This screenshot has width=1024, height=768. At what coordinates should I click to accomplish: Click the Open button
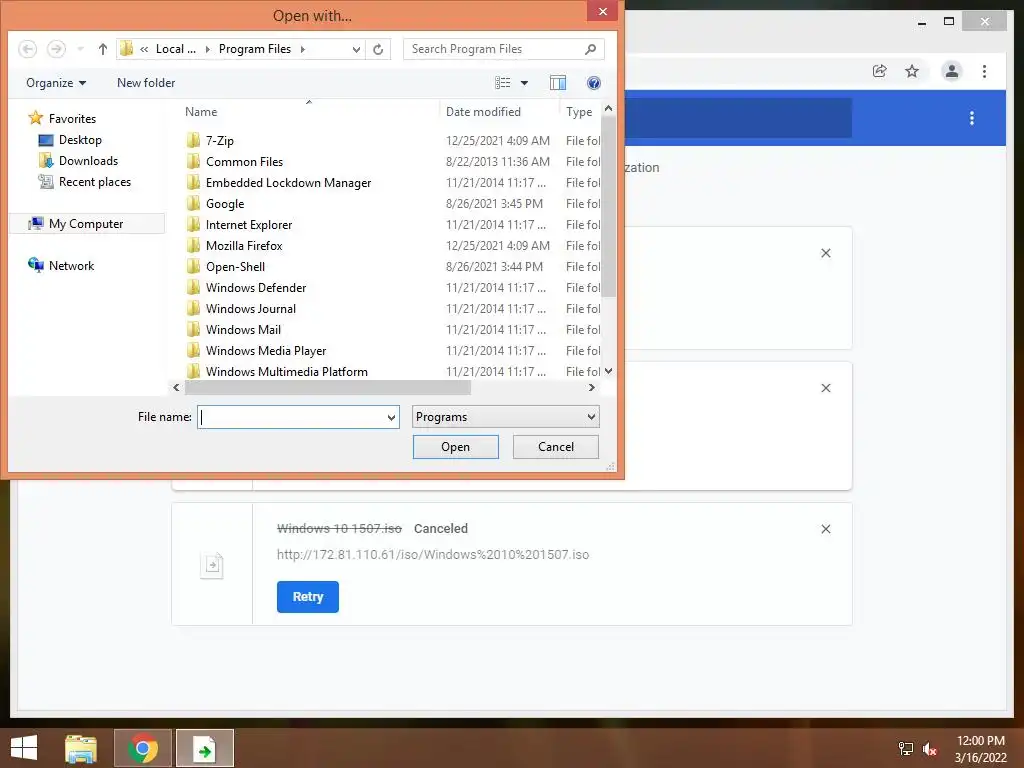tap(455, 447)
